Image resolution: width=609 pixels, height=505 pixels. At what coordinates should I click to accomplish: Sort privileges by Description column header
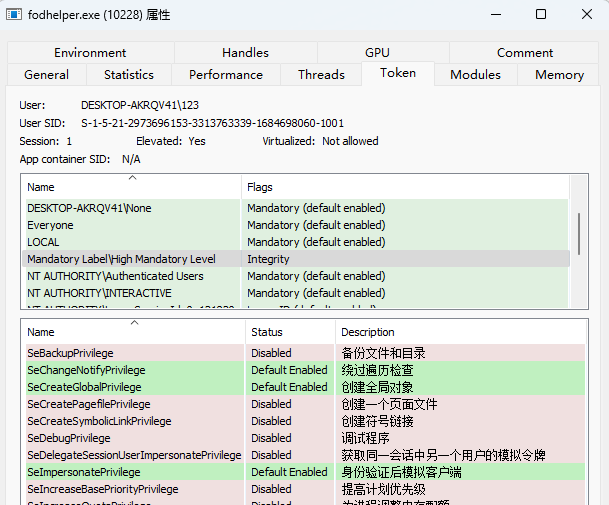[461, 332]
